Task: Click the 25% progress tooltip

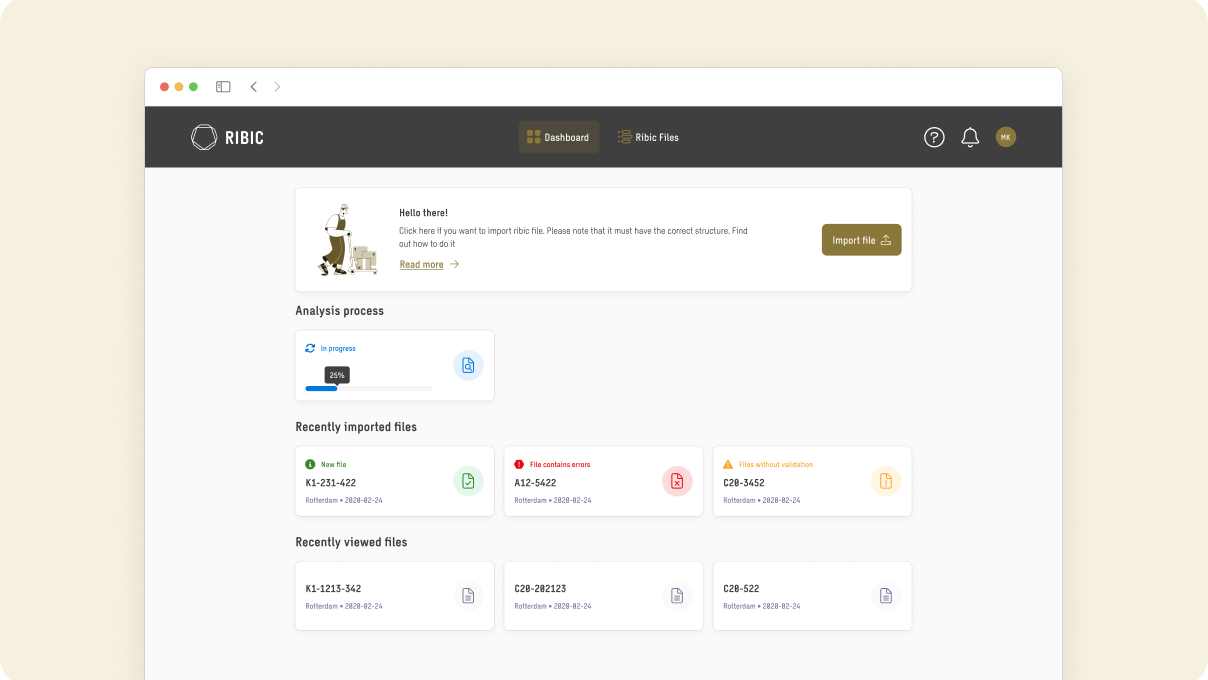Action: [337, 375]
